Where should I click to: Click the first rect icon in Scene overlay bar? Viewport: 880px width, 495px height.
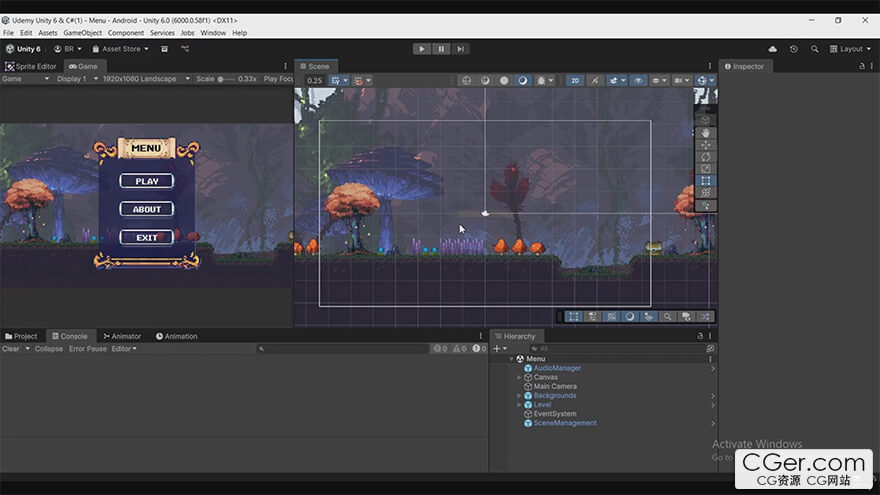pyautogui.click(x=574, y=317)
